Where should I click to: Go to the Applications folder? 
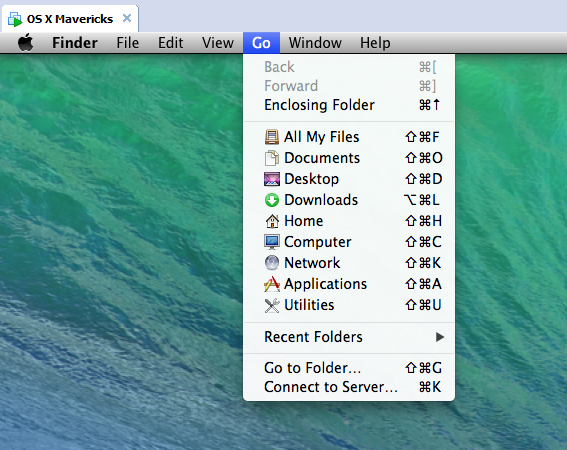349,284
